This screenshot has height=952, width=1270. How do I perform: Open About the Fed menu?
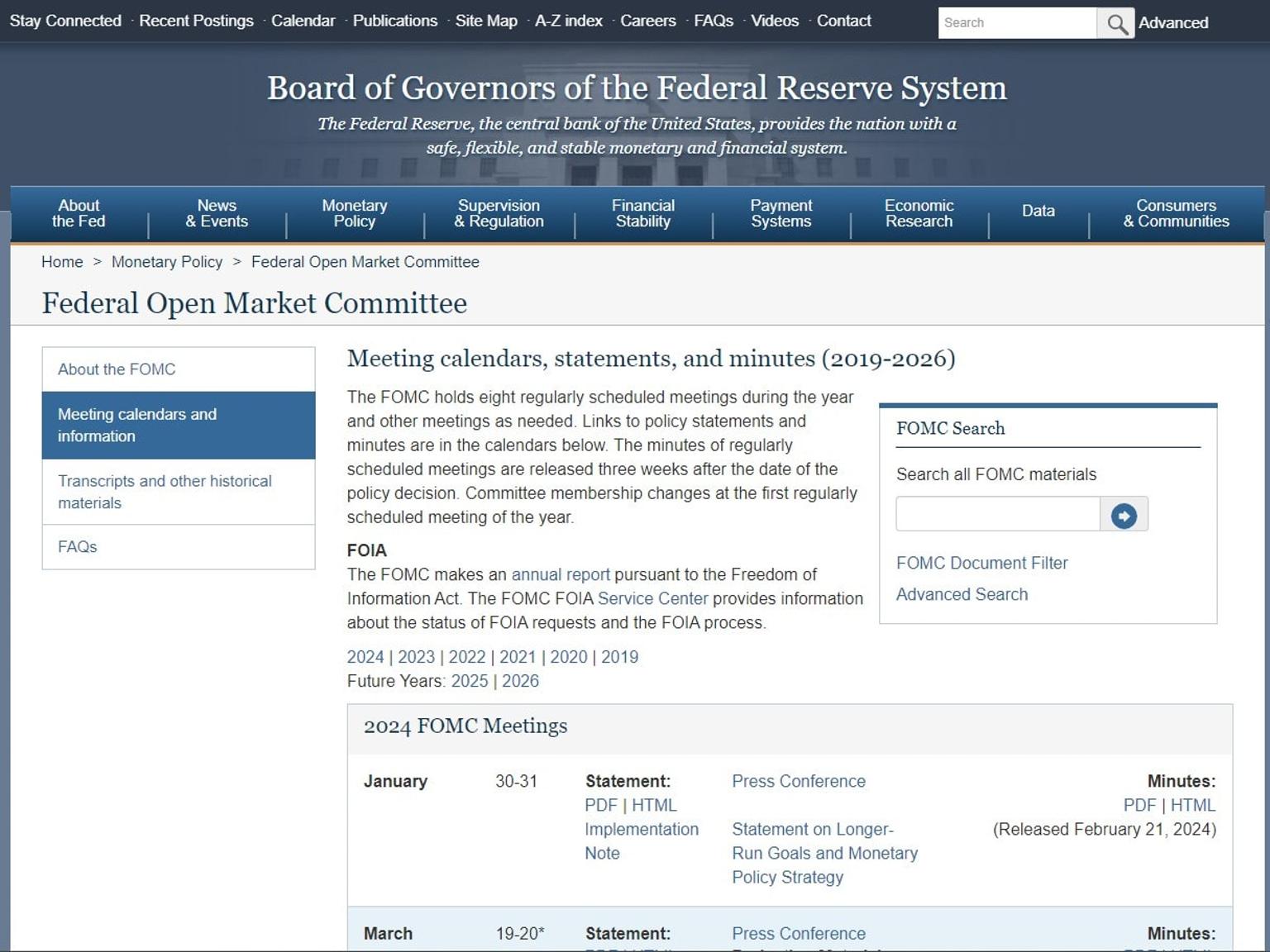coord(79,213)
